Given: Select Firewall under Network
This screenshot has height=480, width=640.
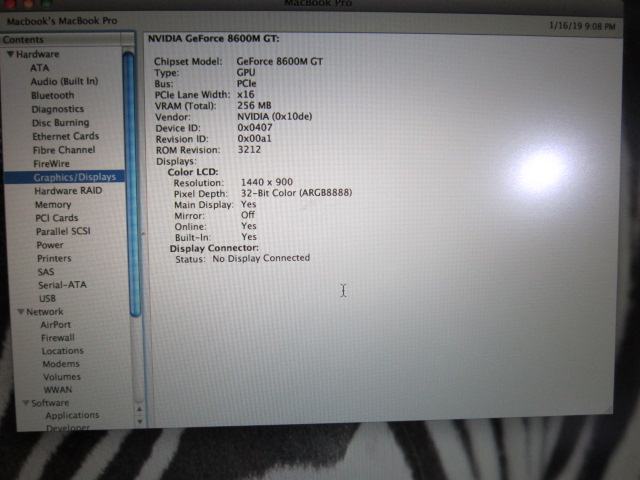Looking at the screenshot, I should (58, 338).
